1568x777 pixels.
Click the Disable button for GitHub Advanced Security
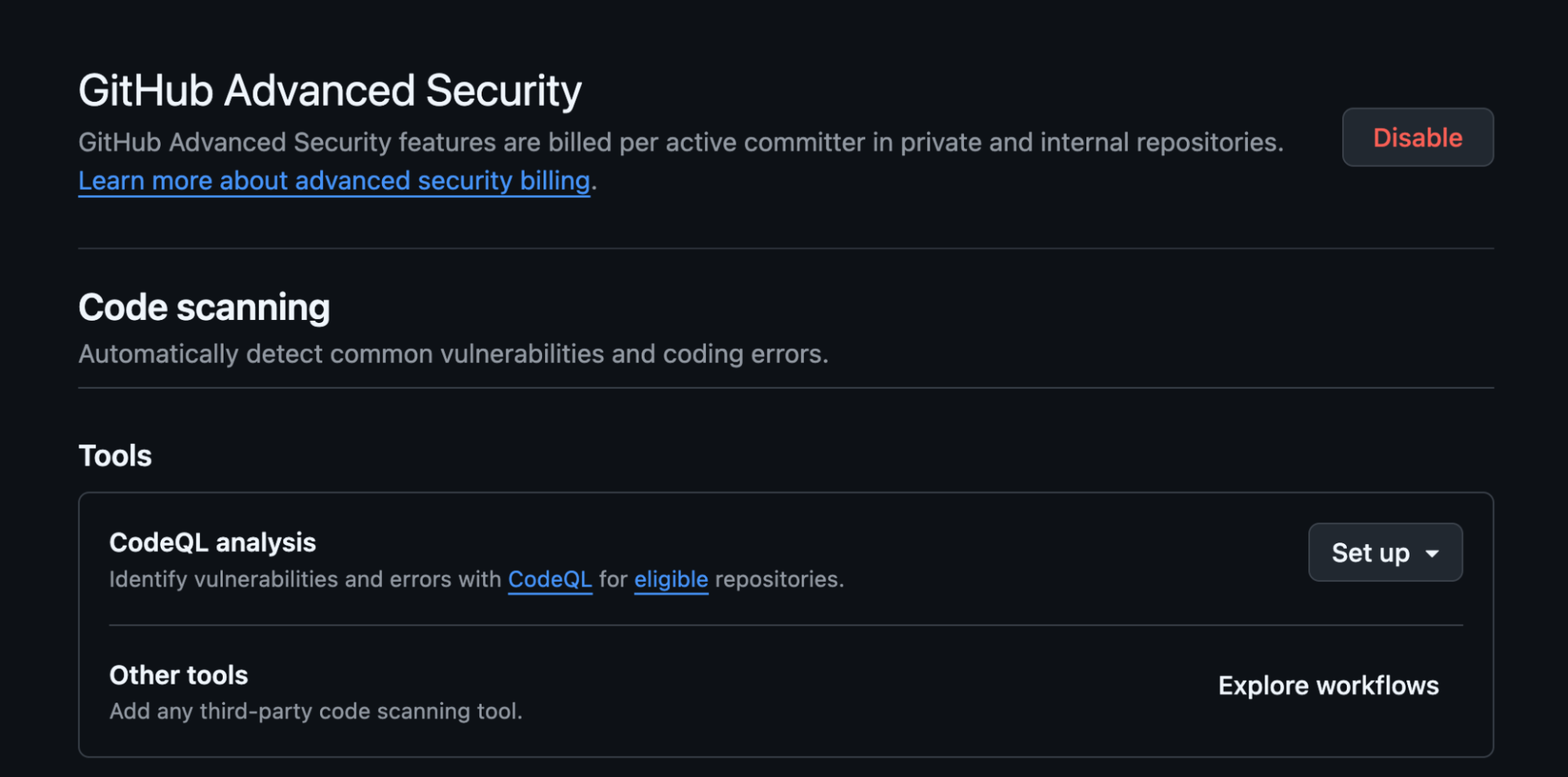coord(1417,137)
